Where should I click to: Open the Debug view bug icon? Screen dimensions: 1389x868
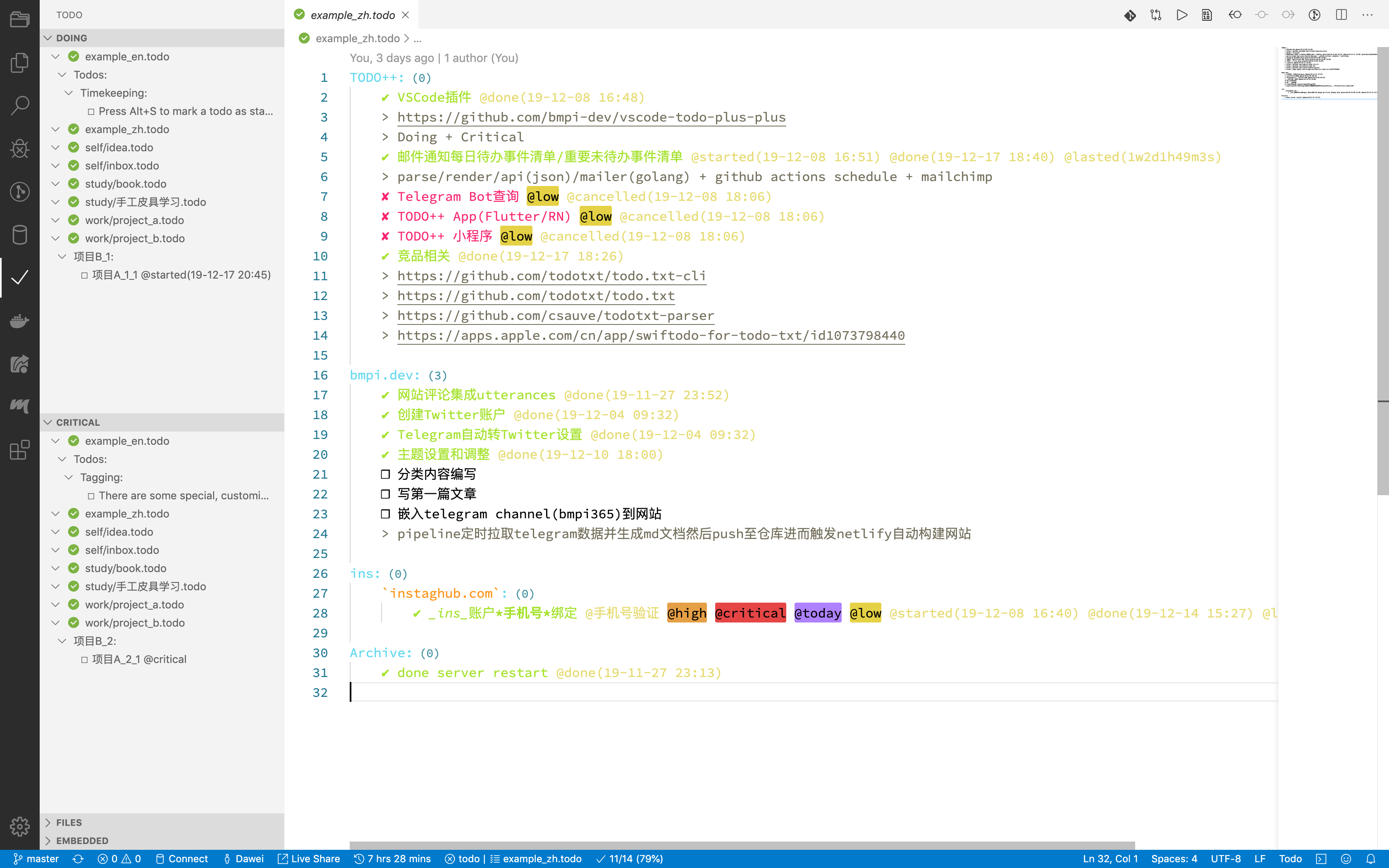(19, 148)
